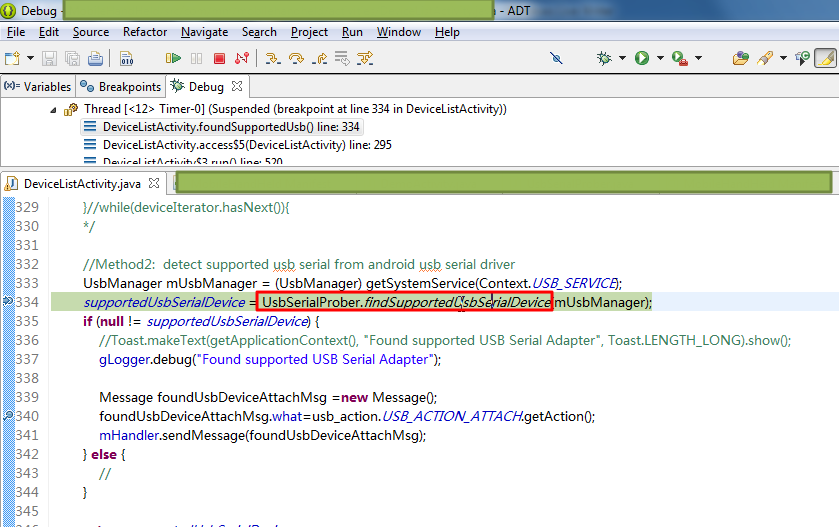Click the Drop to Frame icon
Viewport: 839px width, 527px height.
(342, 58)
